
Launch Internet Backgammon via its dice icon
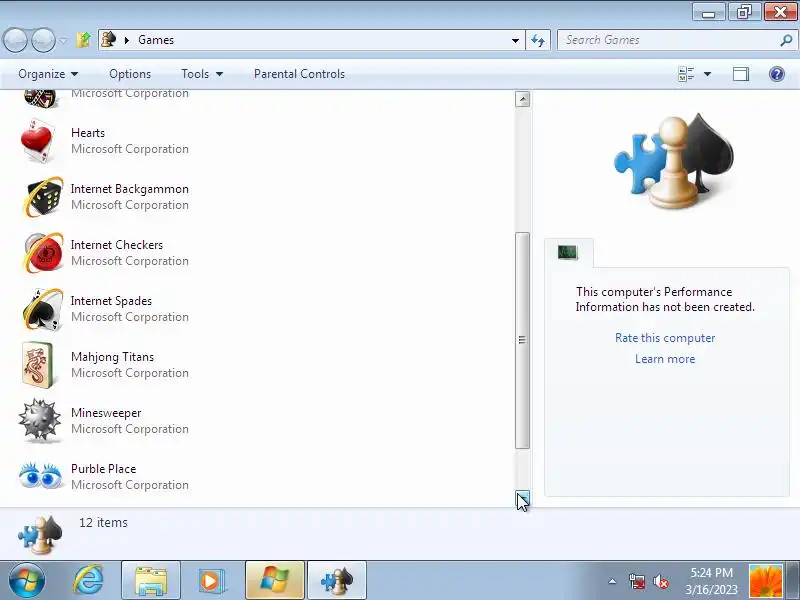(x=43, y=196)
